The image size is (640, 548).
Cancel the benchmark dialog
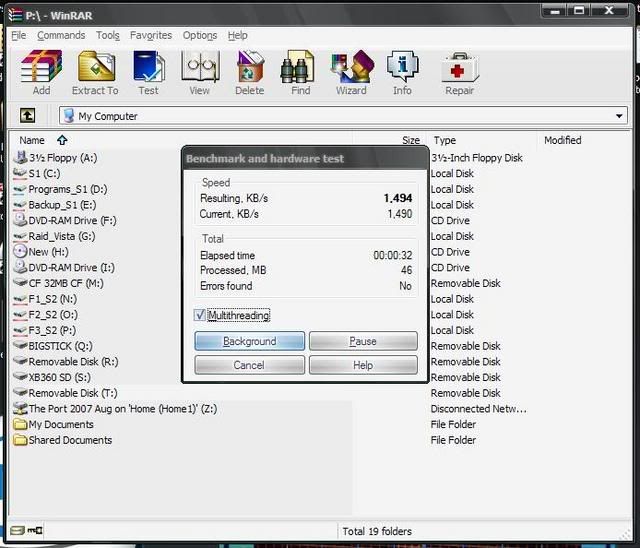(249, 365)
